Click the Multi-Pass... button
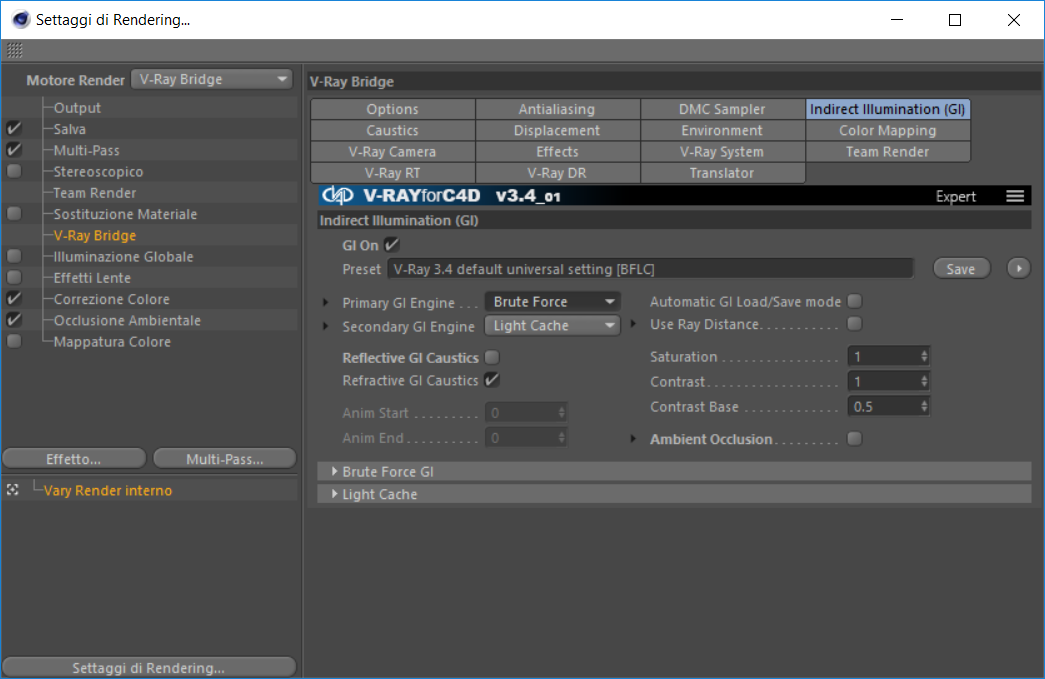 coord(225,458)
